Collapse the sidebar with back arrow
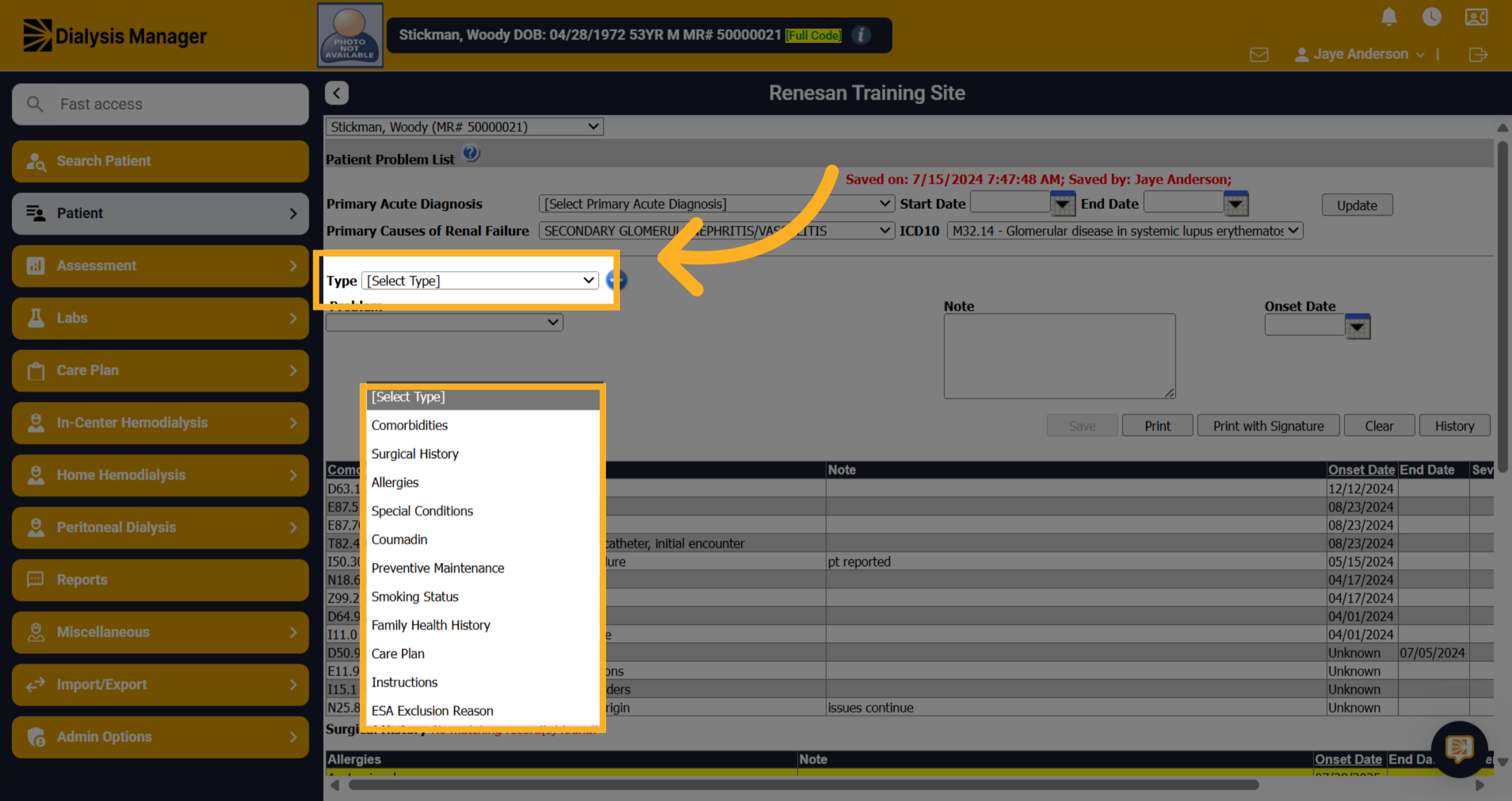This screenshot has width=1512, height=801. [x=336, y=93]
